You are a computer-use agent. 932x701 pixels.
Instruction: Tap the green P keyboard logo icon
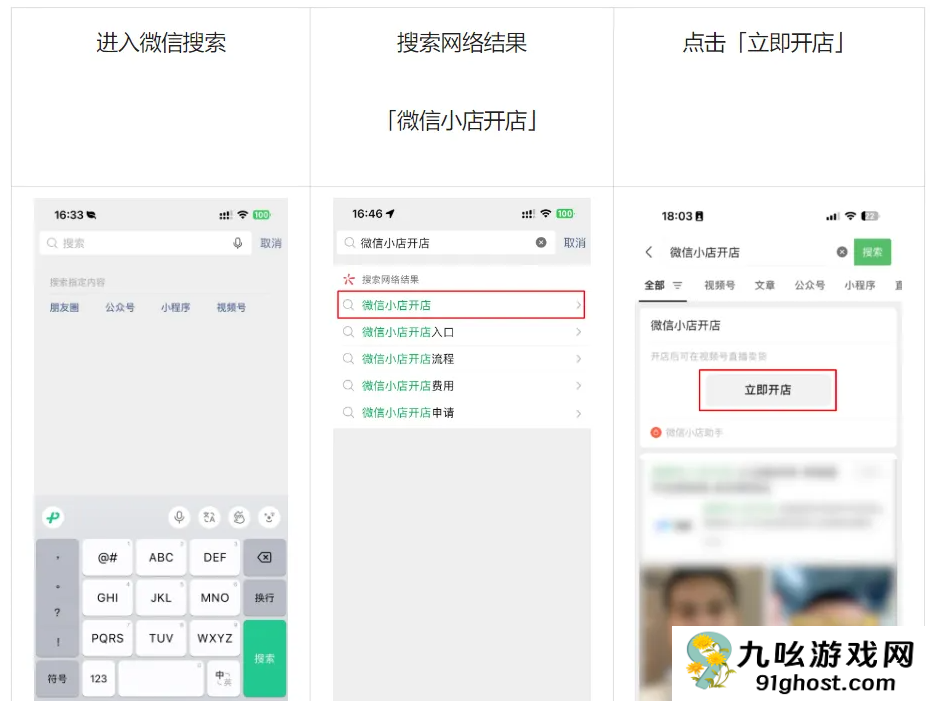[53, 517]
